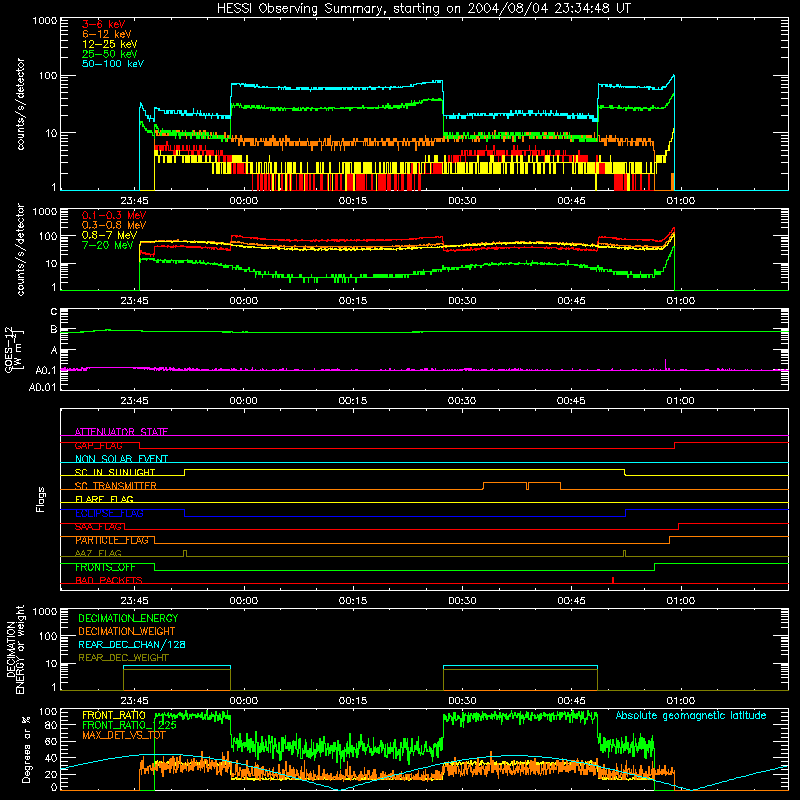Select the FRONTS_OFF flag label

pyautogui.click(x=105, y=567)
